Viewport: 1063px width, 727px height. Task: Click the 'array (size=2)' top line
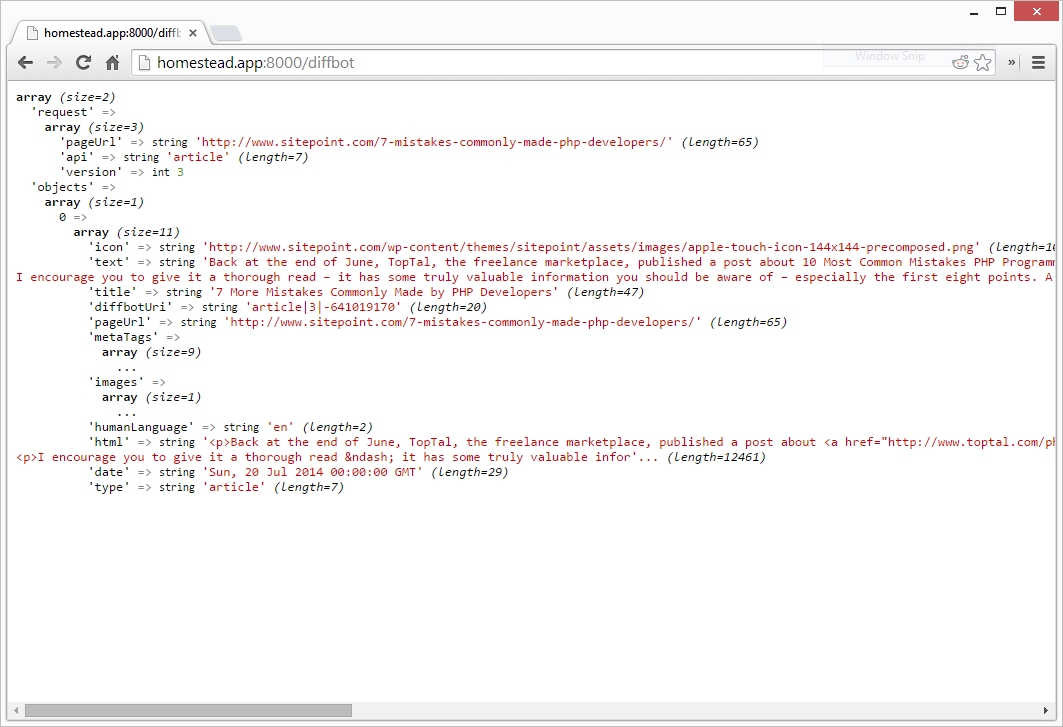pyautogui.click(x=66, y=97)
